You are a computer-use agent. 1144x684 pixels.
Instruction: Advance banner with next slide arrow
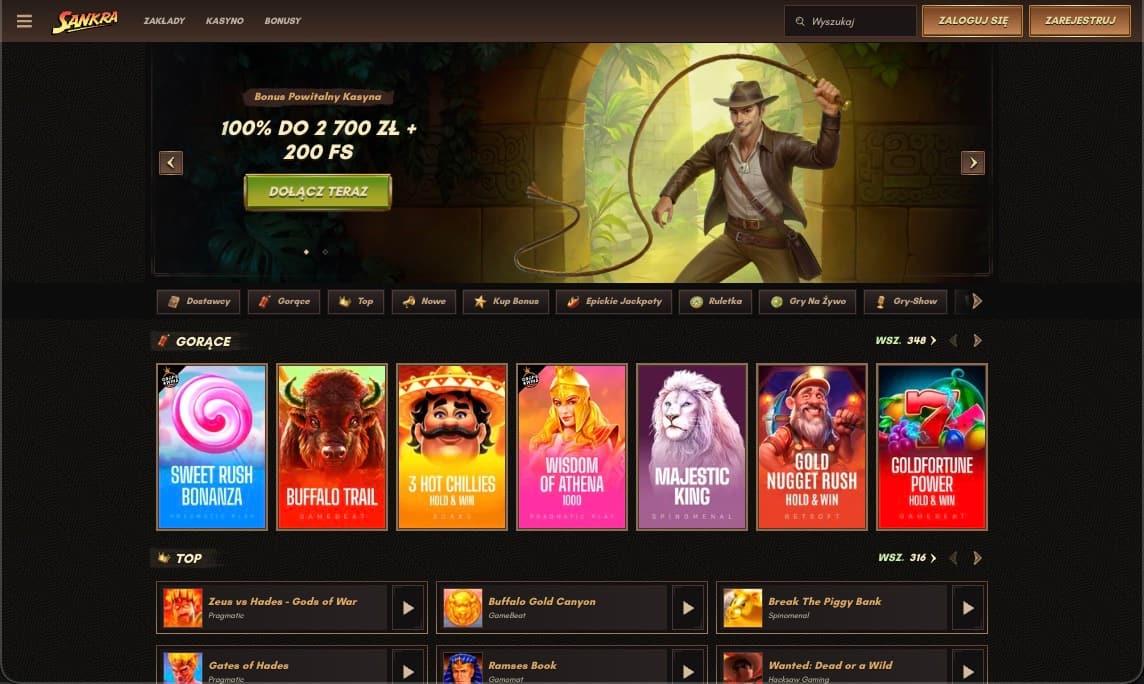pyautogui.click(x=973, y=163)
